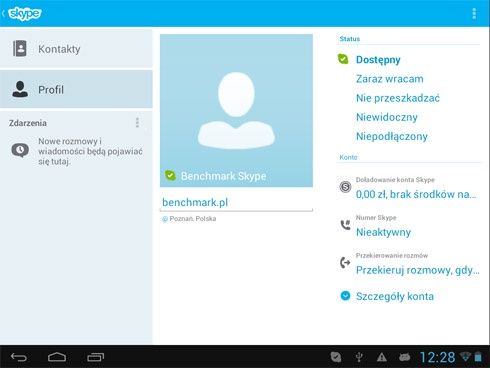This screenshot has width=490, height=368.
Task: Tap the recent apps button
Action: point(96,357)
